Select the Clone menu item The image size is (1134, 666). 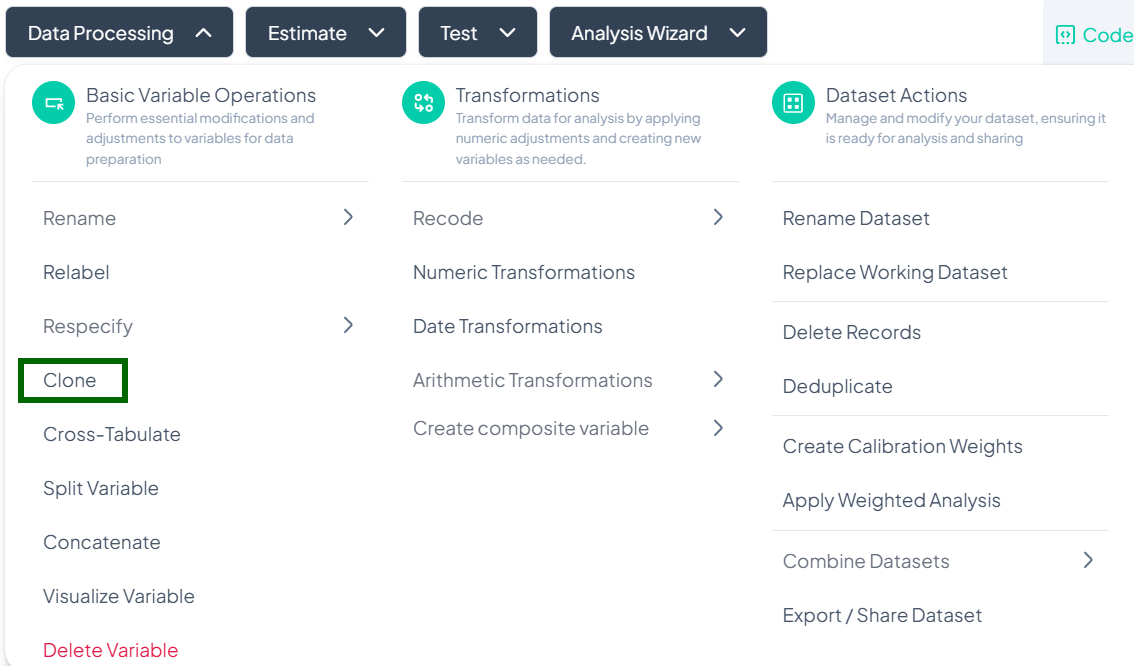pos(70,380)
